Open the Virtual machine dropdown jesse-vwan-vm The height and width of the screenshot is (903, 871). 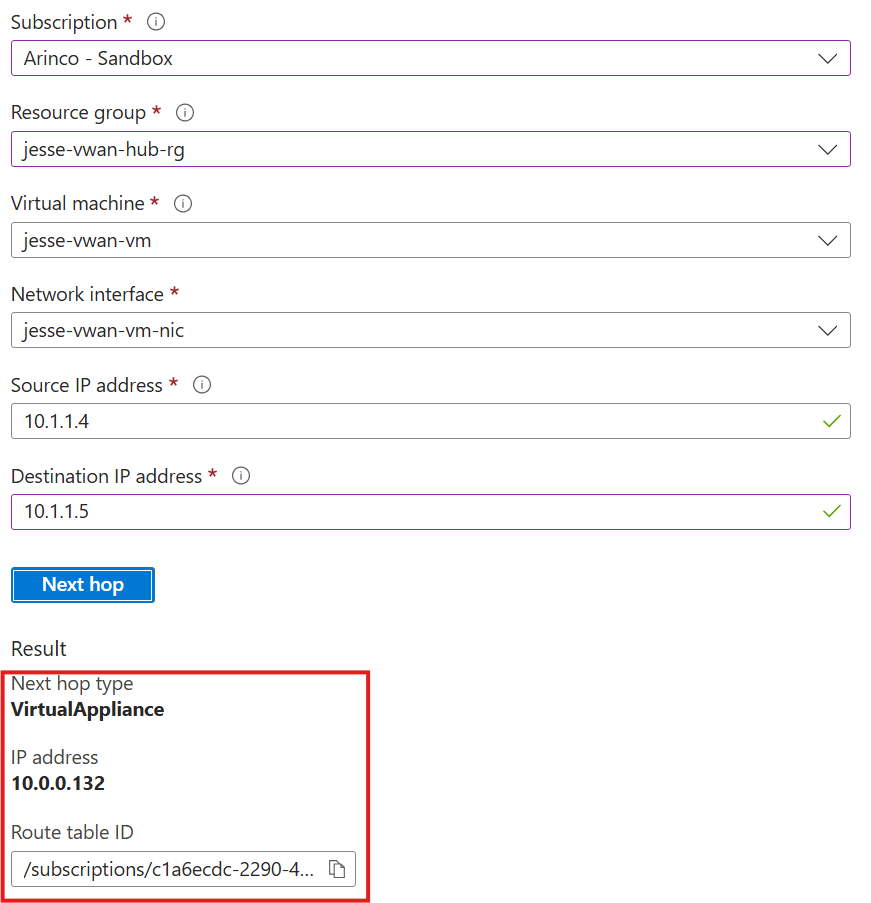(430, 240)
